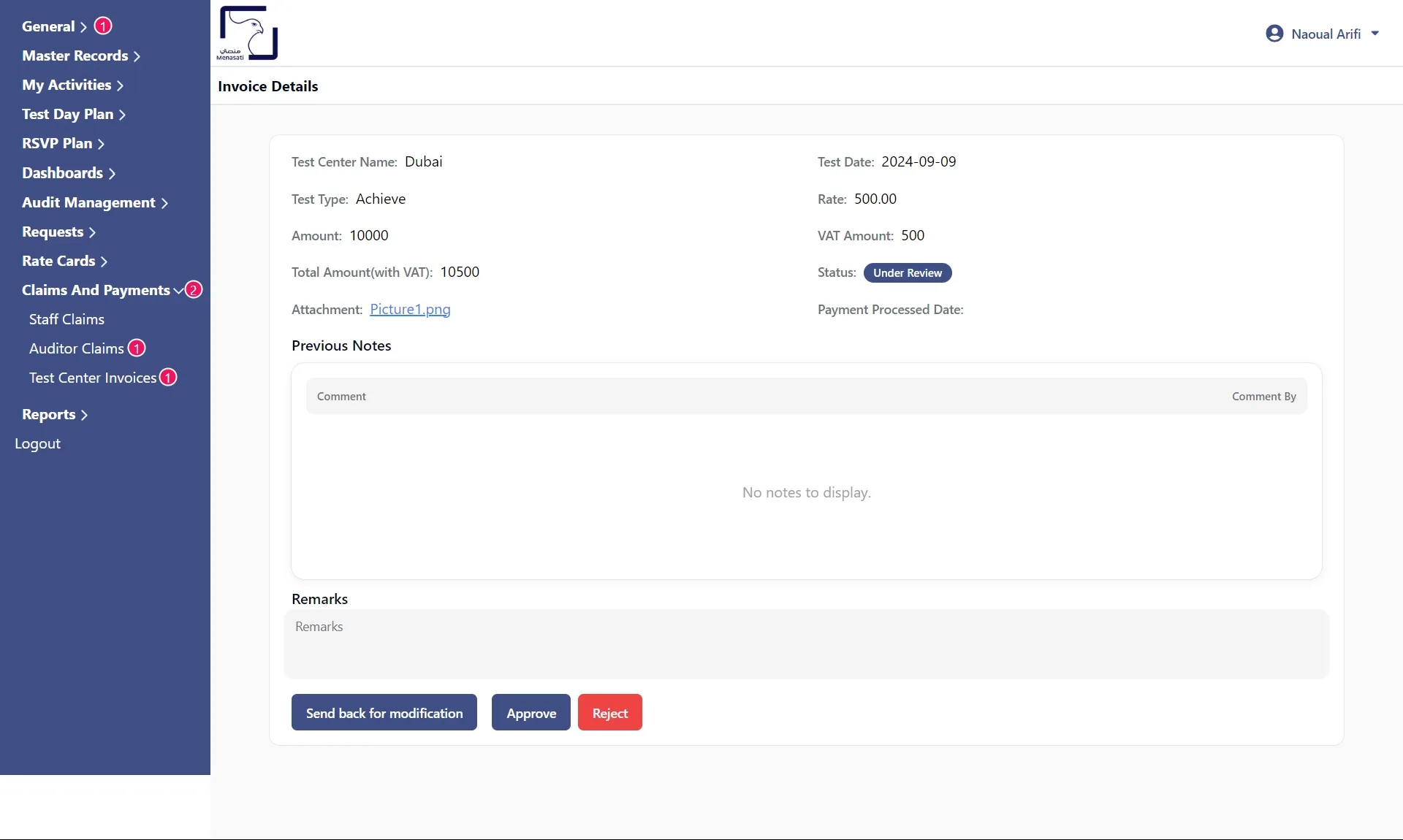This screenshot has width=1403, height=840.
Task: Click the badge on Claims And Payments
Action: point(192,289)
